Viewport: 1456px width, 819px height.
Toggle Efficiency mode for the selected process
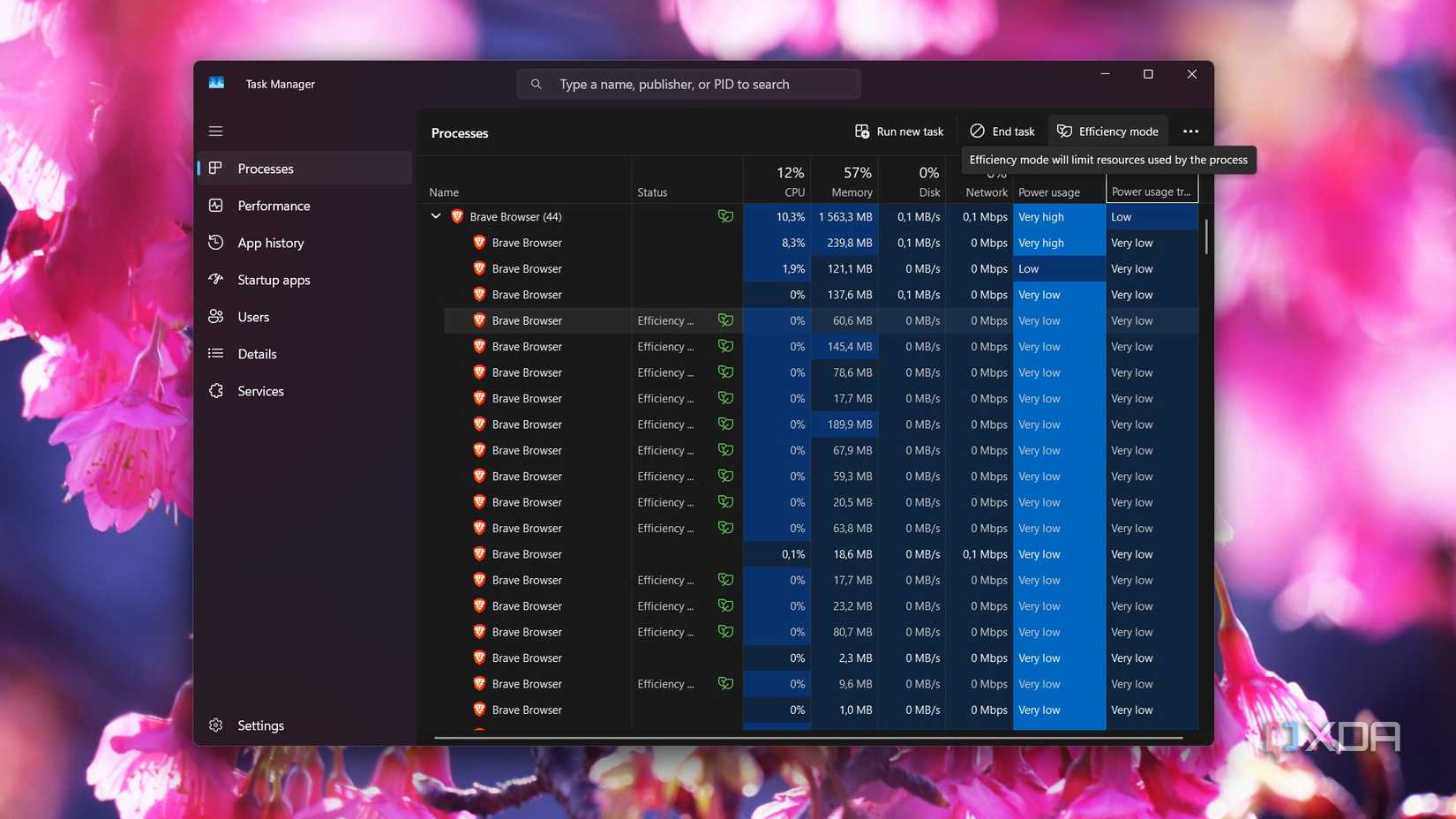click(1108, 131)
